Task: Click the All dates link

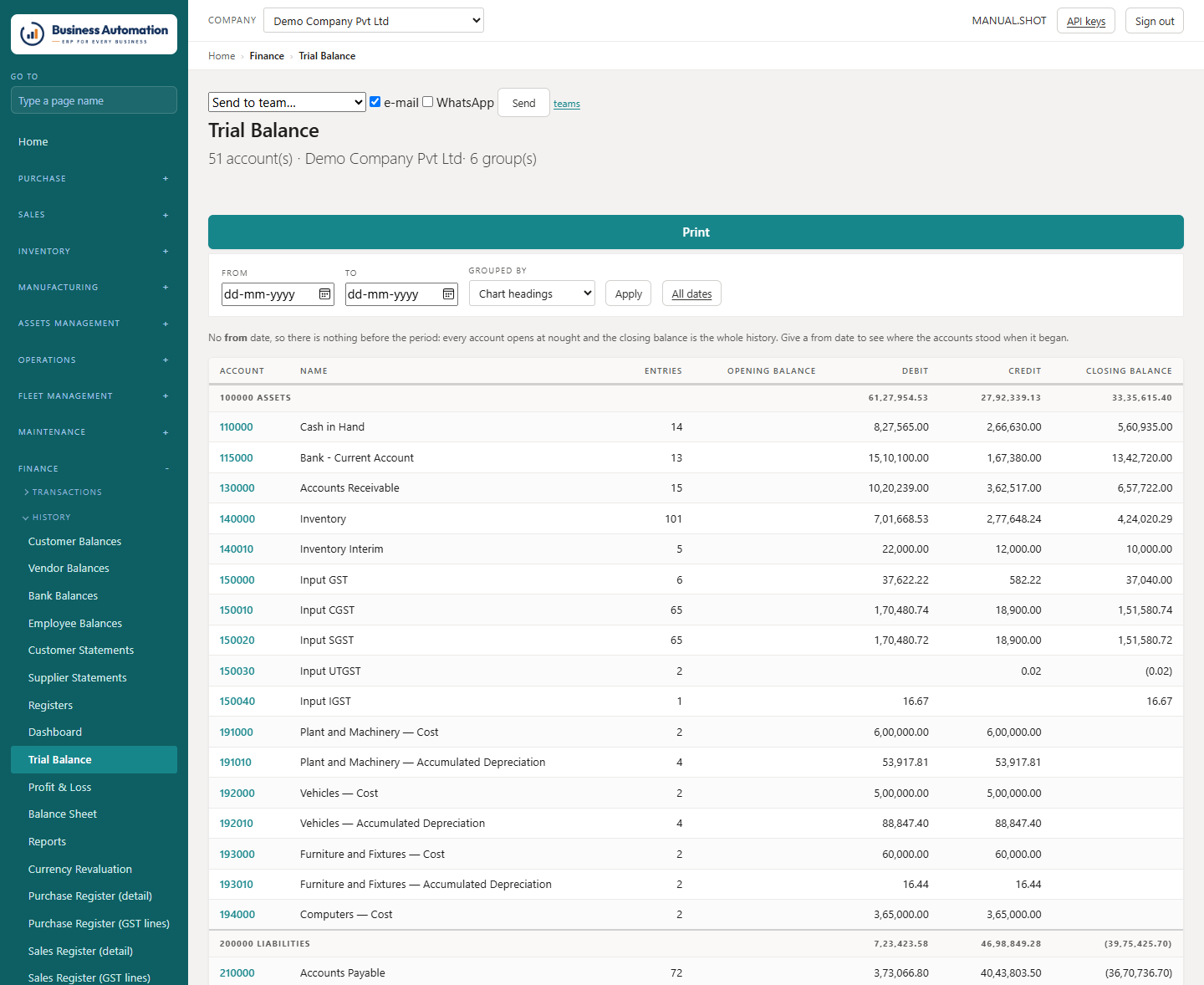Action: point(691,293)
